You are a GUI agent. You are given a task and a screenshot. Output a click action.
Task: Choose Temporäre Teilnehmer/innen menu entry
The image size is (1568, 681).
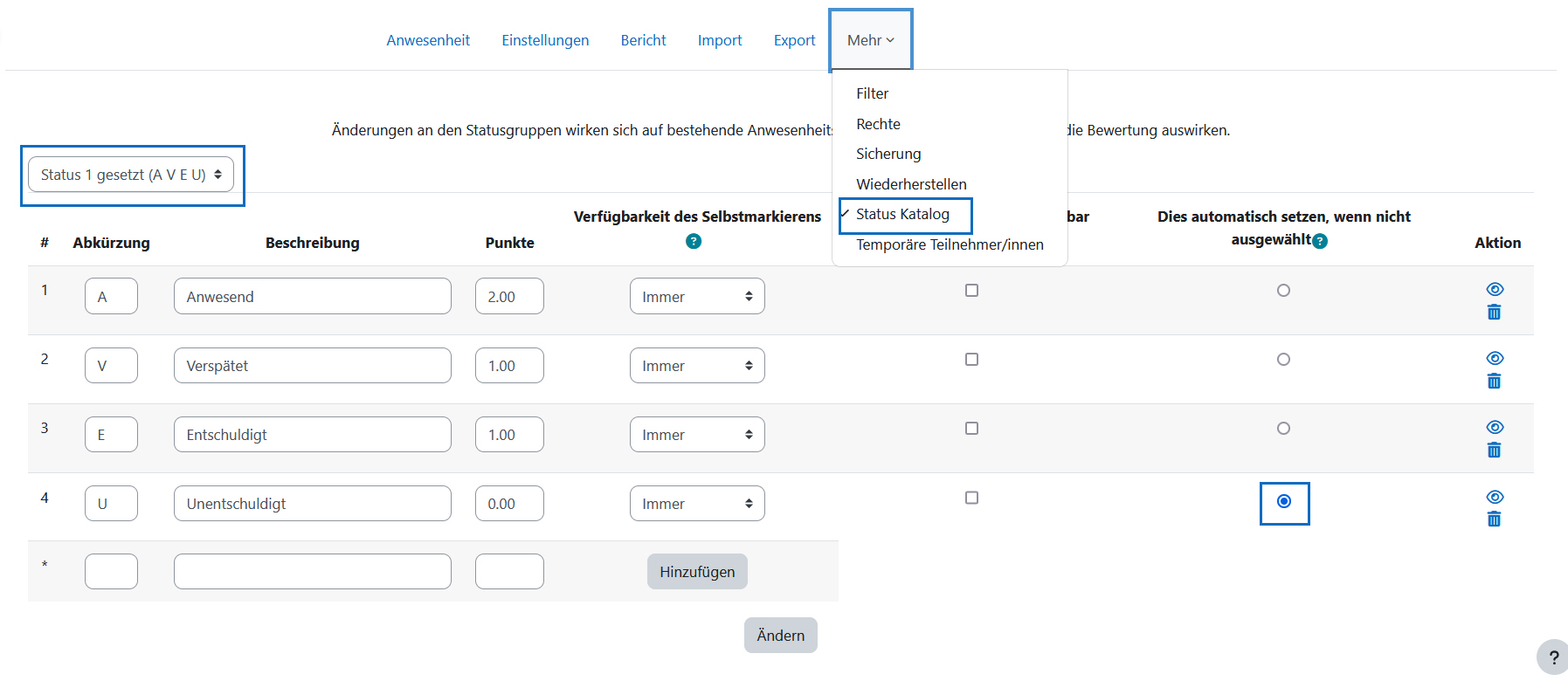click(950, 244)
